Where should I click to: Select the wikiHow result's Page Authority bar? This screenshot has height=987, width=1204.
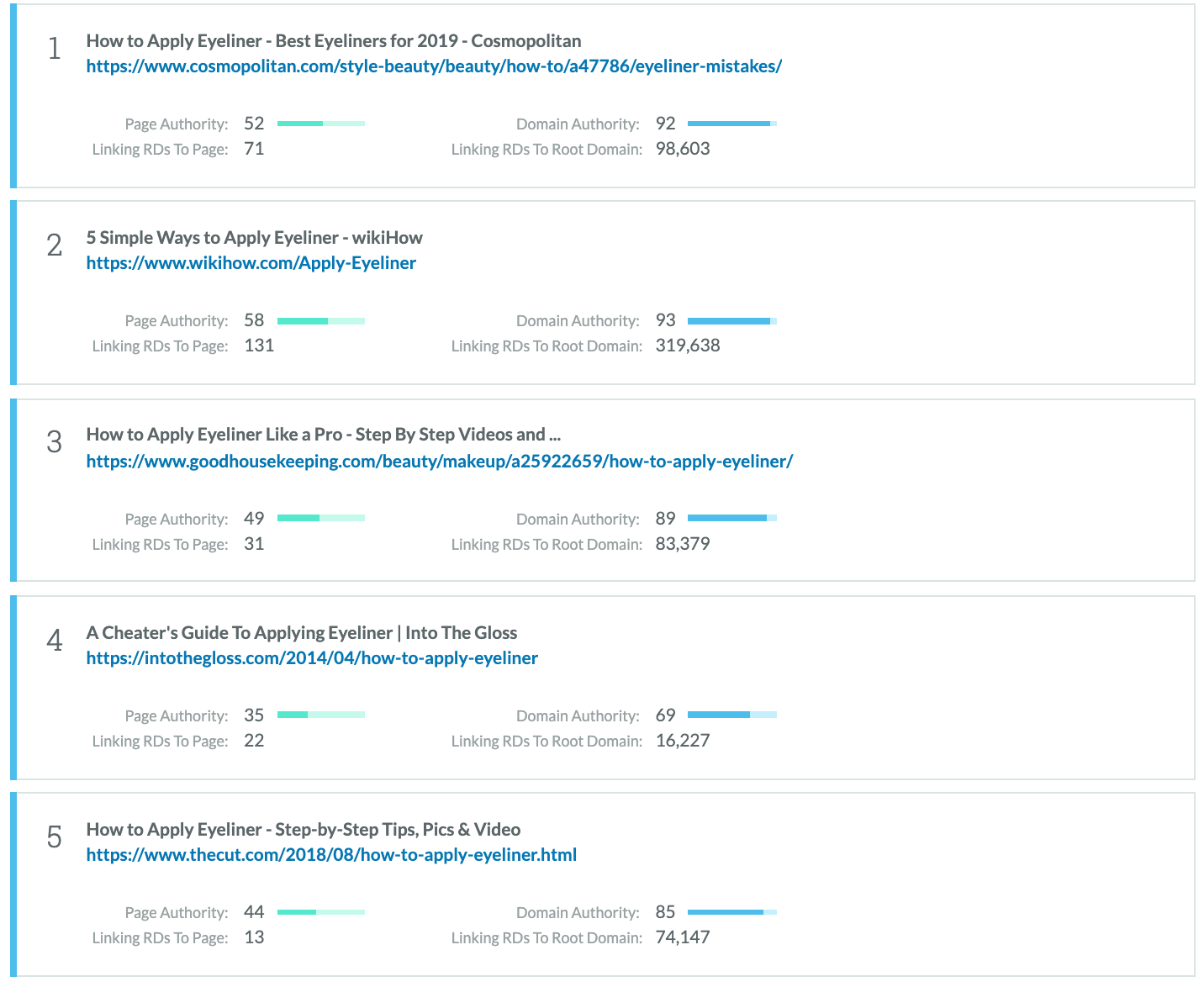coord(321,320)
